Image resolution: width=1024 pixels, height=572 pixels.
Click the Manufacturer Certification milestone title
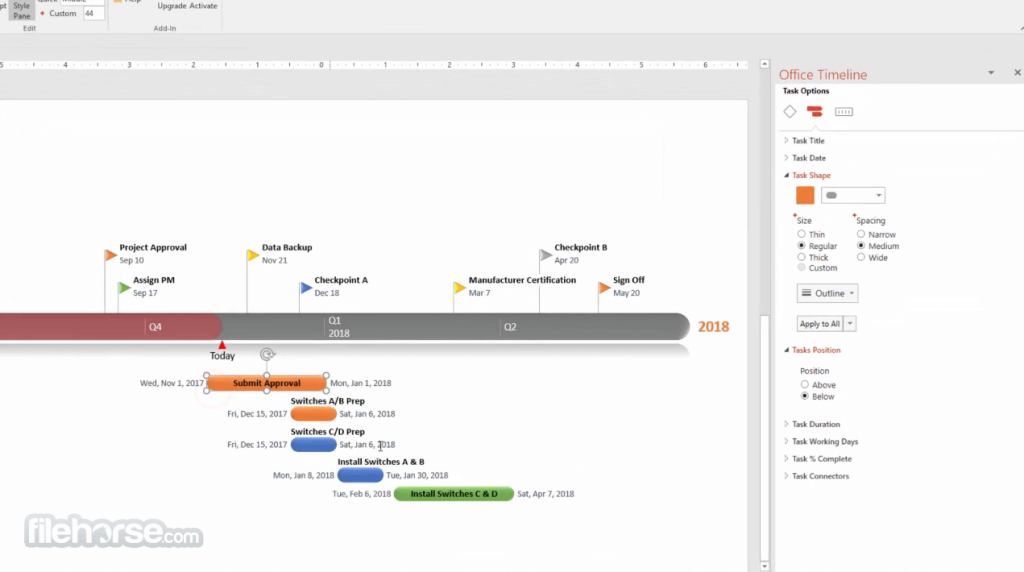[522, 280]
